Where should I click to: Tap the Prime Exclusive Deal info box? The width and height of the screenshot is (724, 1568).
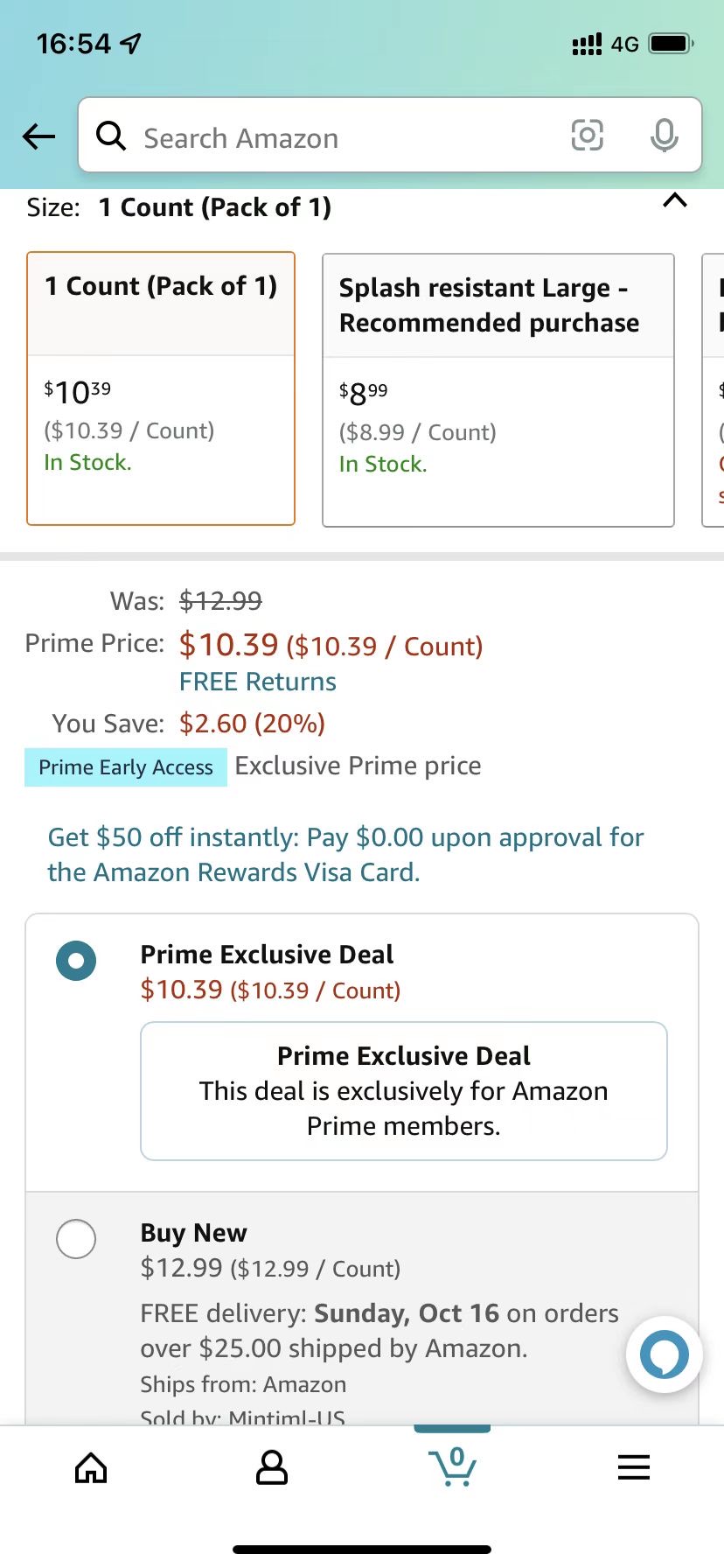(x=404, y=1091)
